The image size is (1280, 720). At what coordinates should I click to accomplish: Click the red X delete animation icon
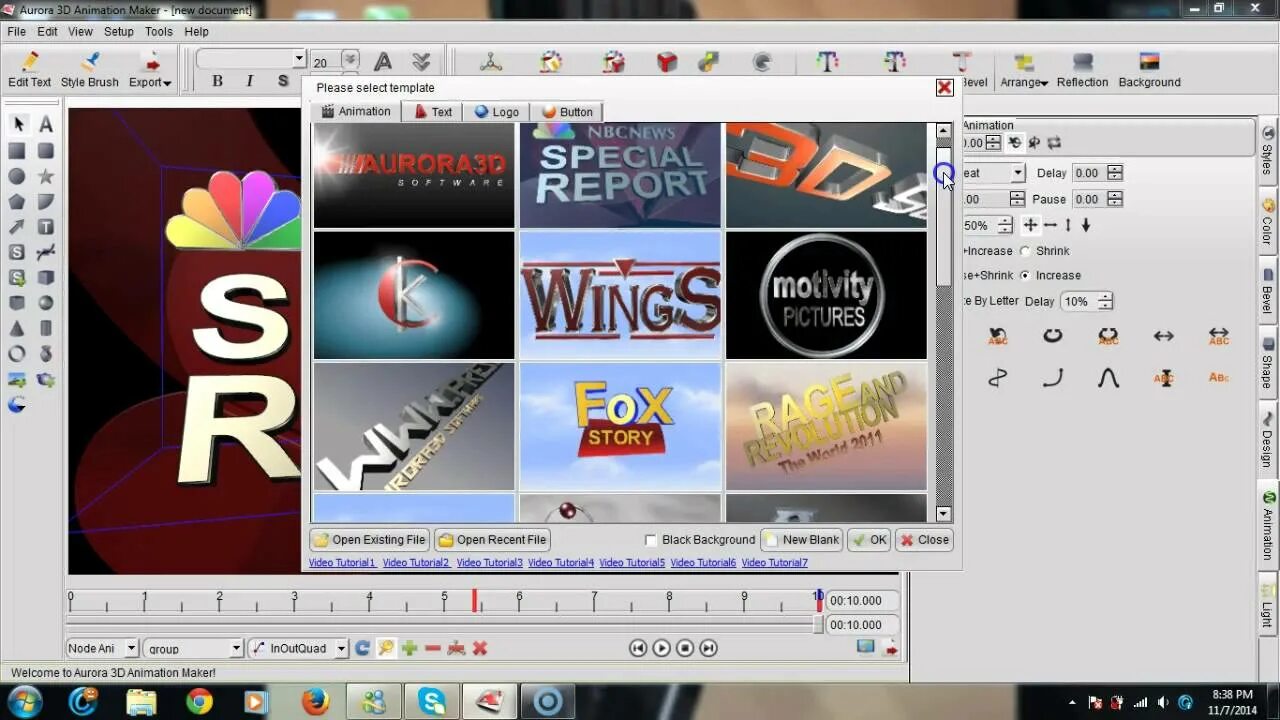tap(480, 648)
